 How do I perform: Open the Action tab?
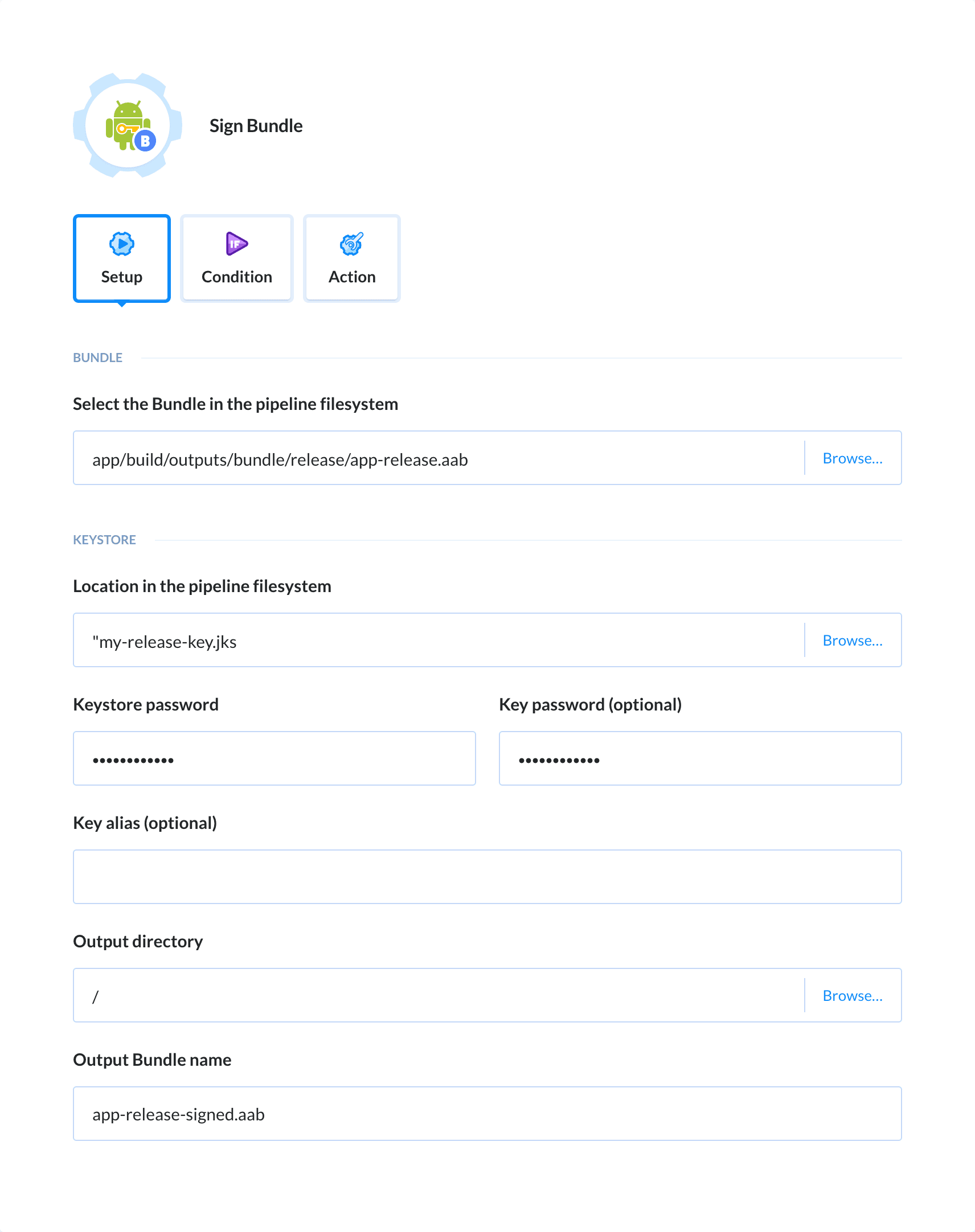[351, 258]
